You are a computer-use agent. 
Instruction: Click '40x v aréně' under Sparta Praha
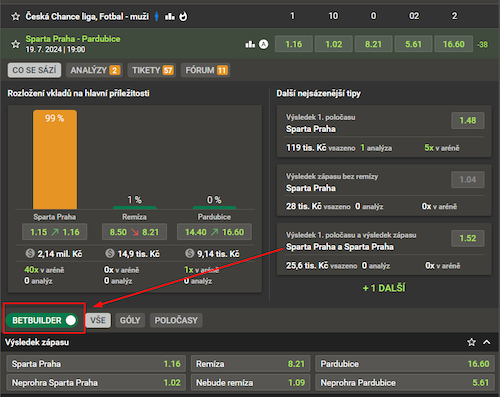pyautogui.click(x=44, y=270)
